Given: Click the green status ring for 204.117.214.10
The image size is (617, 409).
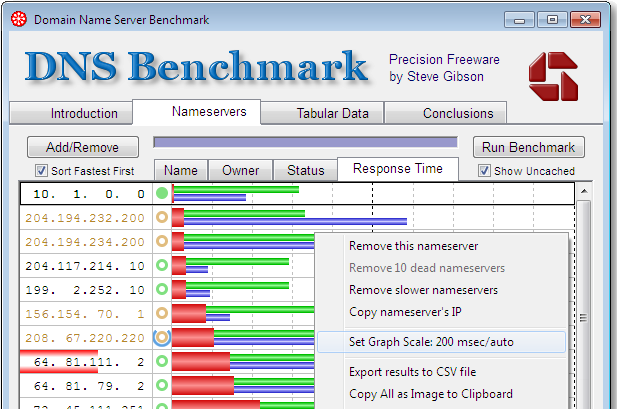Looking at the screenshot, I should (162, 265).
